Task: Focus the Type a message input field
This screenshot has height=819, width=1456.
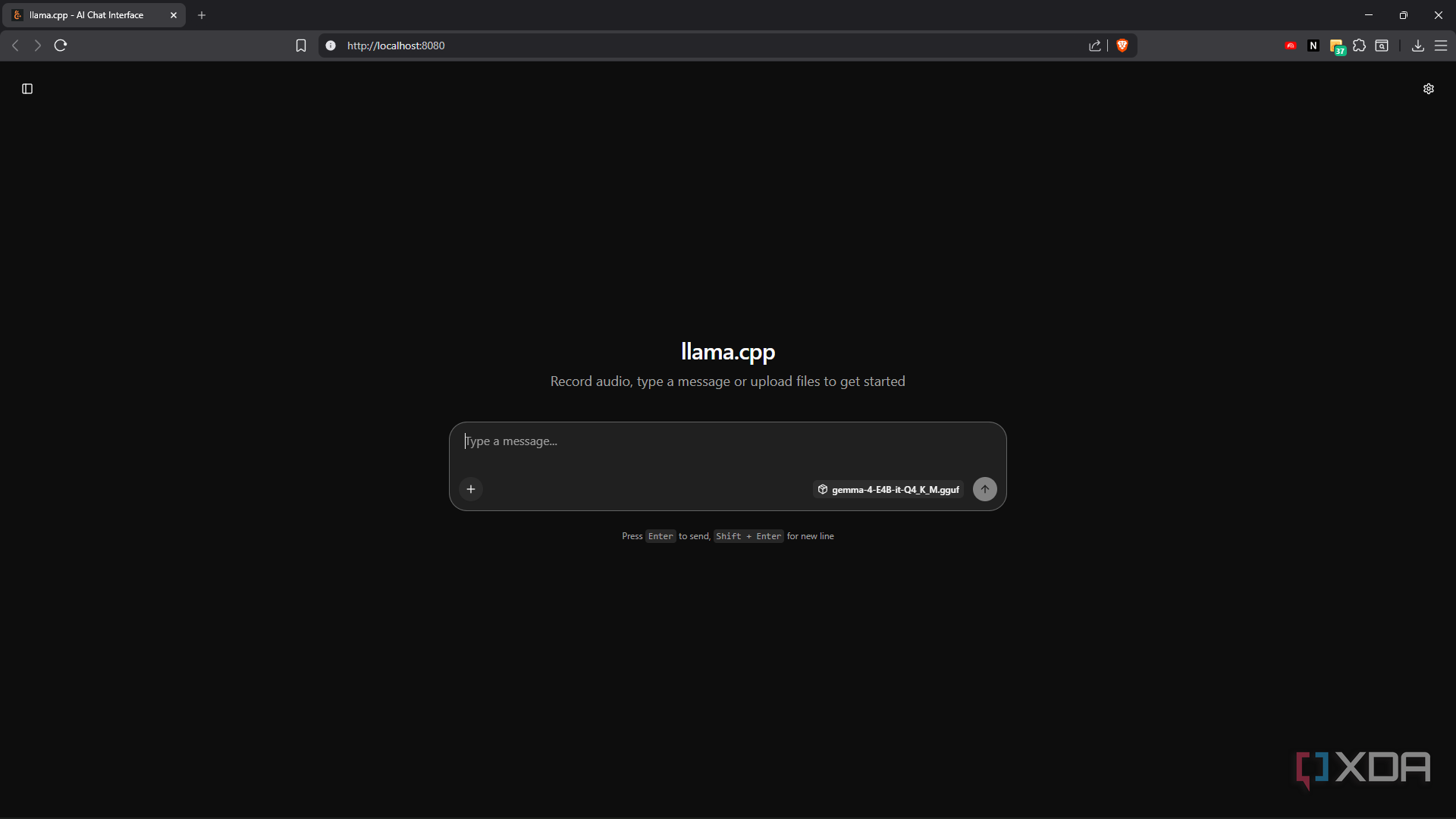Action: (727, 442)
